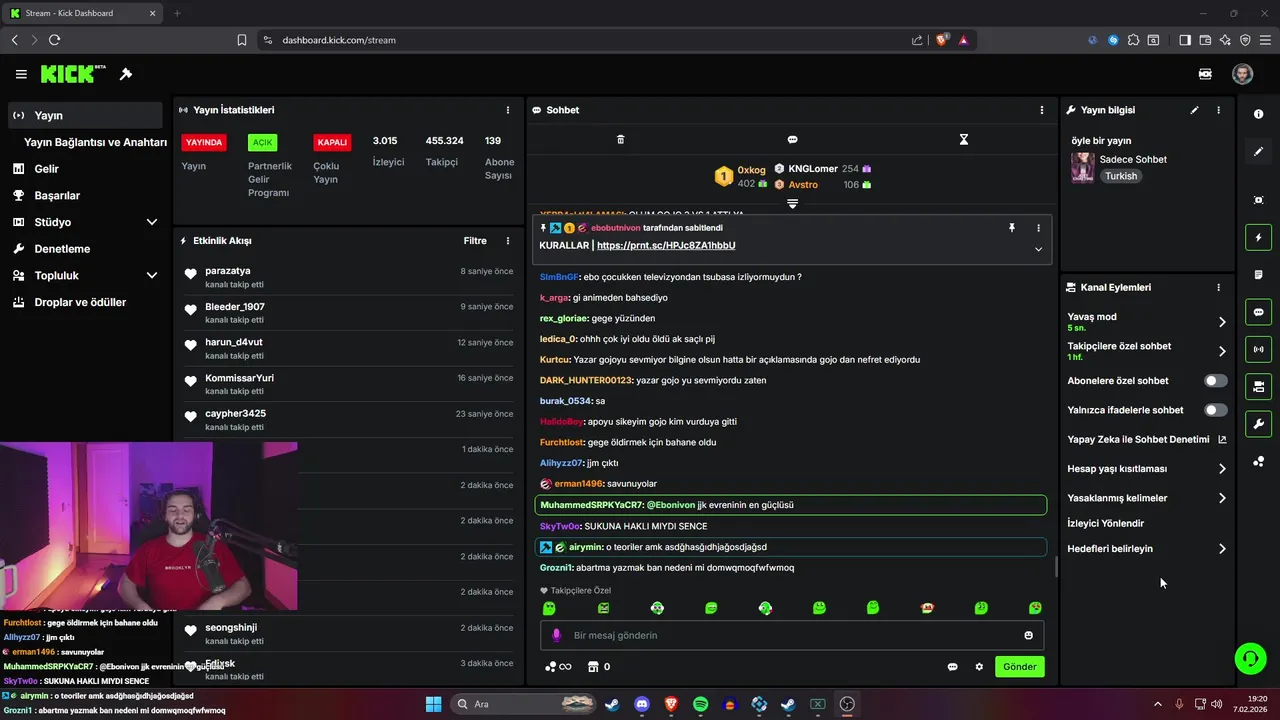
Task: Click the notes page icon in right sidebar
Action: [1258, 275]
